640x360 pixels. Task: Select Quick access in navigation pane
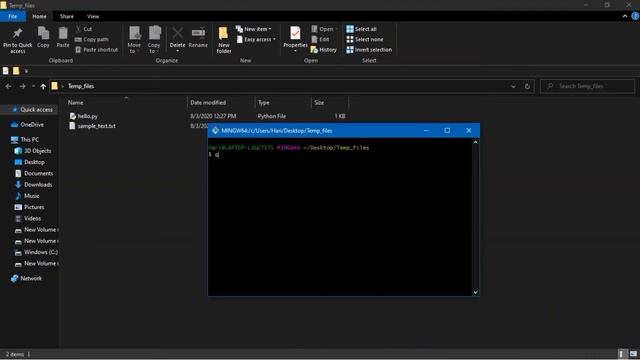click(32, 109)
